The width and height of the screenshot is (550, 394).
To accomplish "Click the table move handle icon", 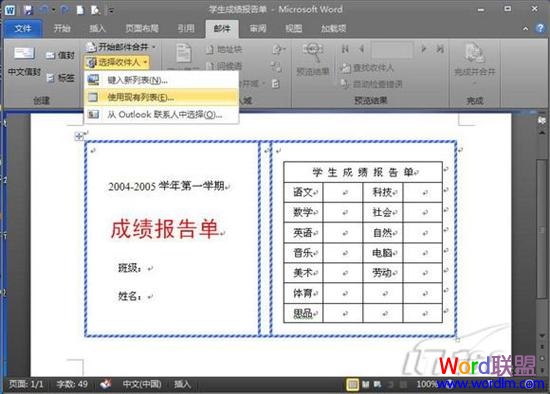I will click(79, 136).
